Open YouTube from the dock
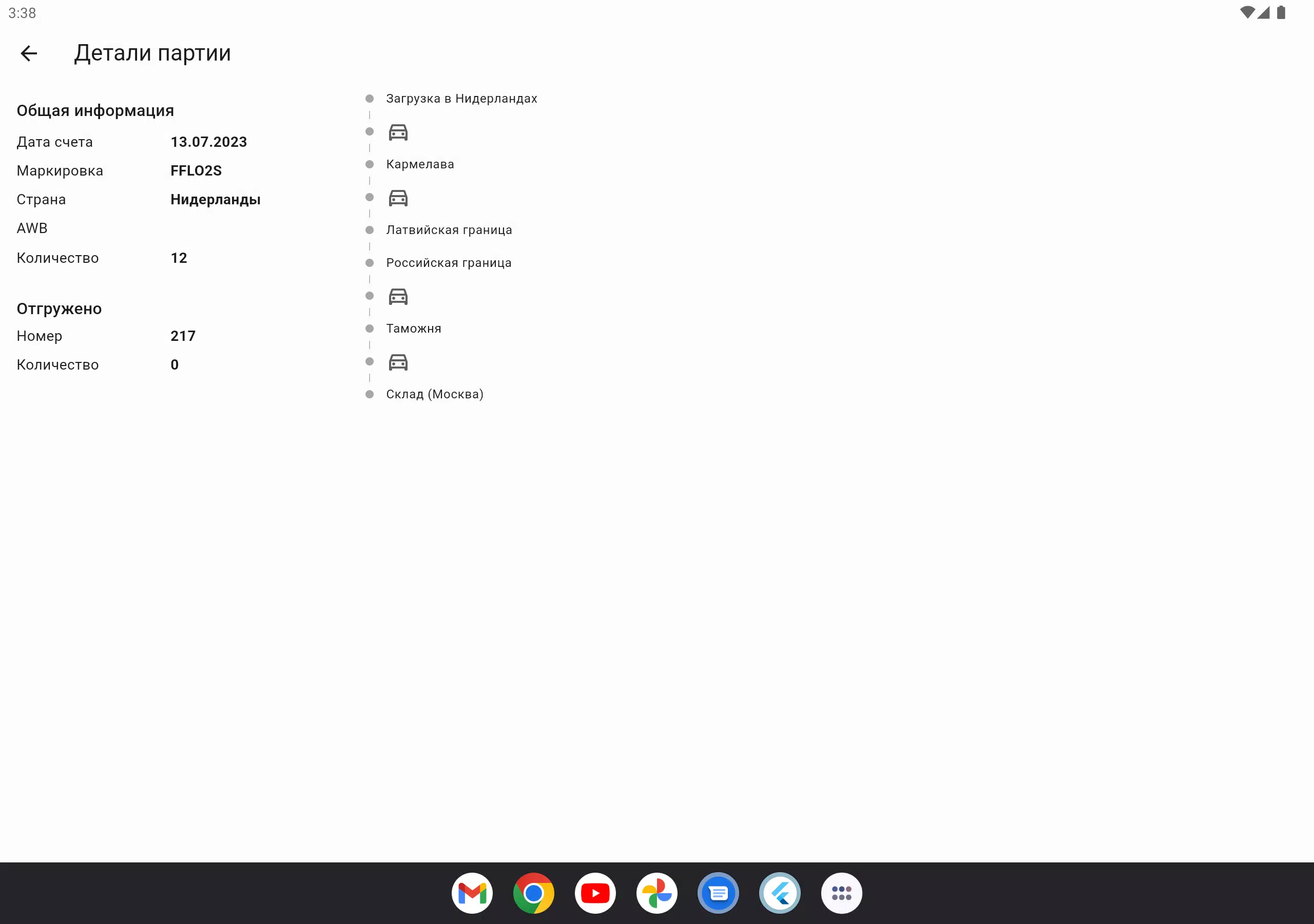The height and width of the screenshot is (924, 1314). click(x=595, y=893)
